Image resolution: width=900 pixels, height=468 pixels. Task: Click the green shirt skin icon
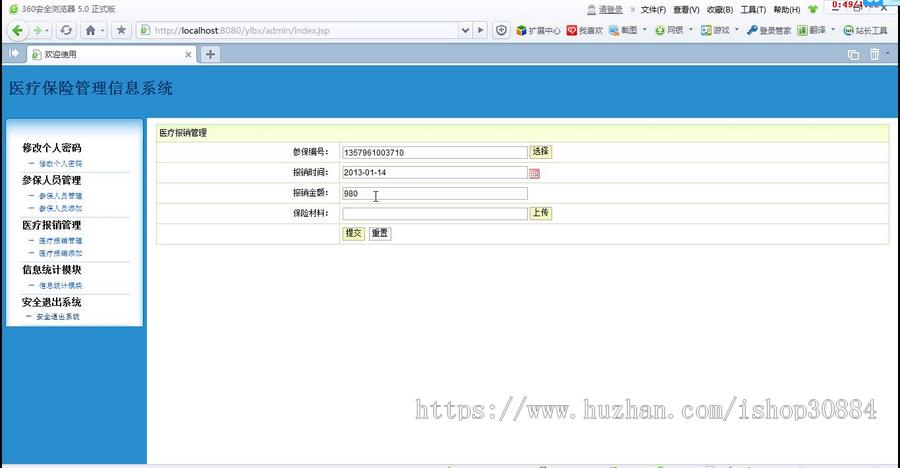[x=813, y=9]
